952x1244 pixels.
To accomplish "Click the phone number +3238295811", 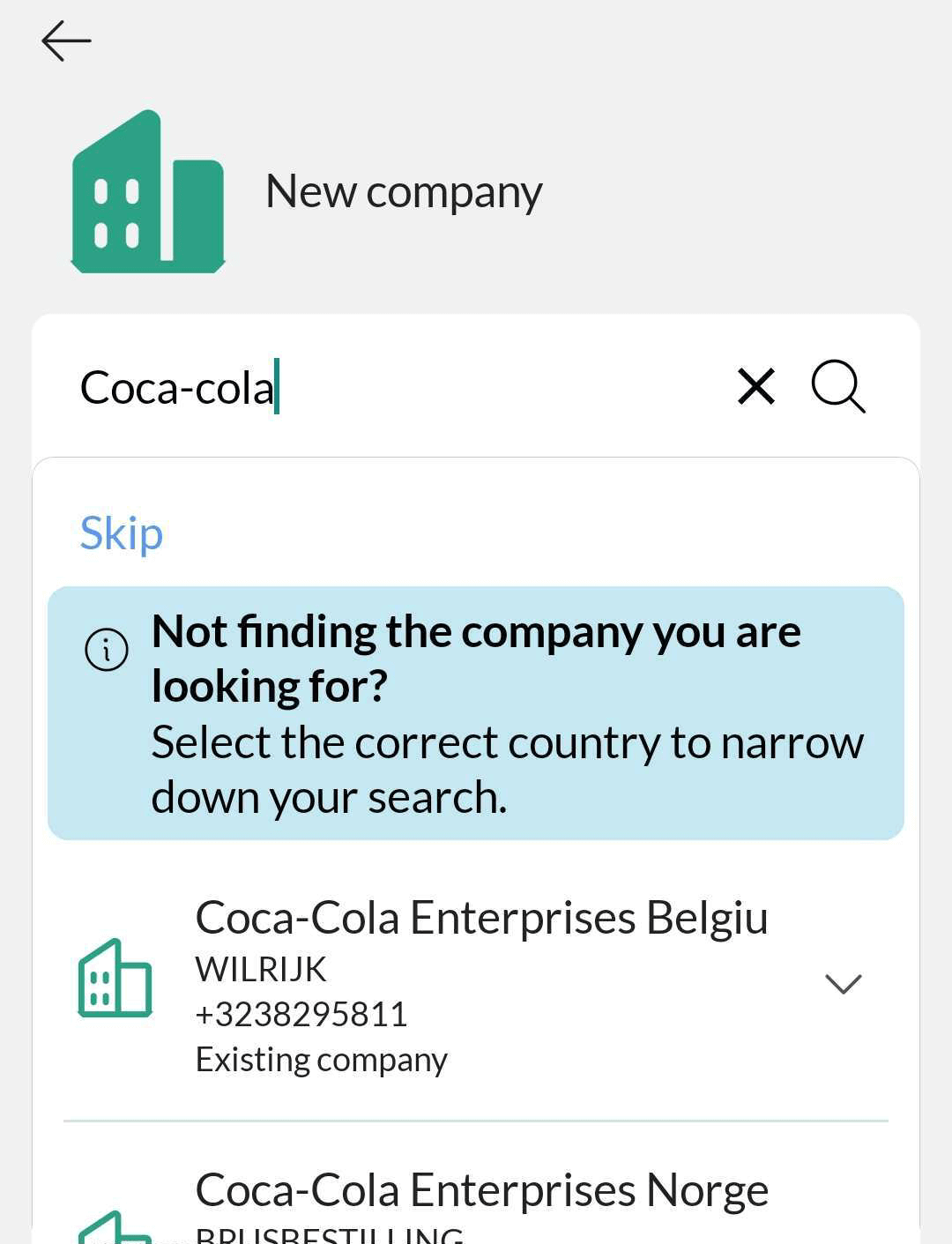I will (301, 1014).
